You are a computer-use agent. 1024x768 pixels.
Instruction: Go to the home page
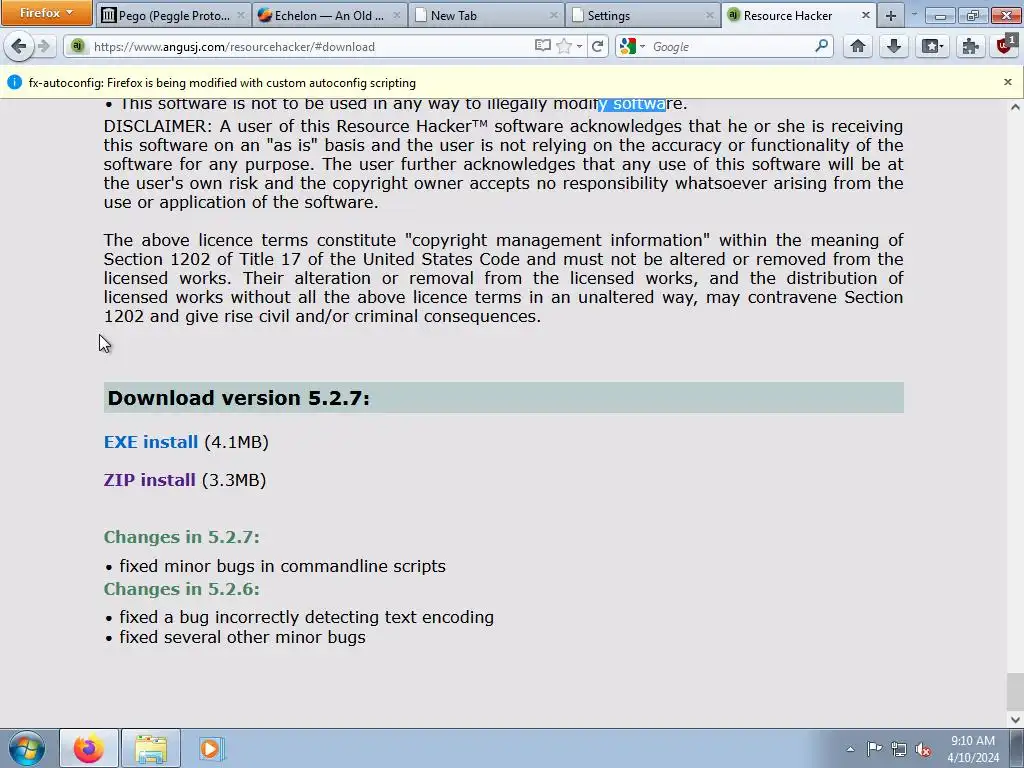[x=857, y=46]
